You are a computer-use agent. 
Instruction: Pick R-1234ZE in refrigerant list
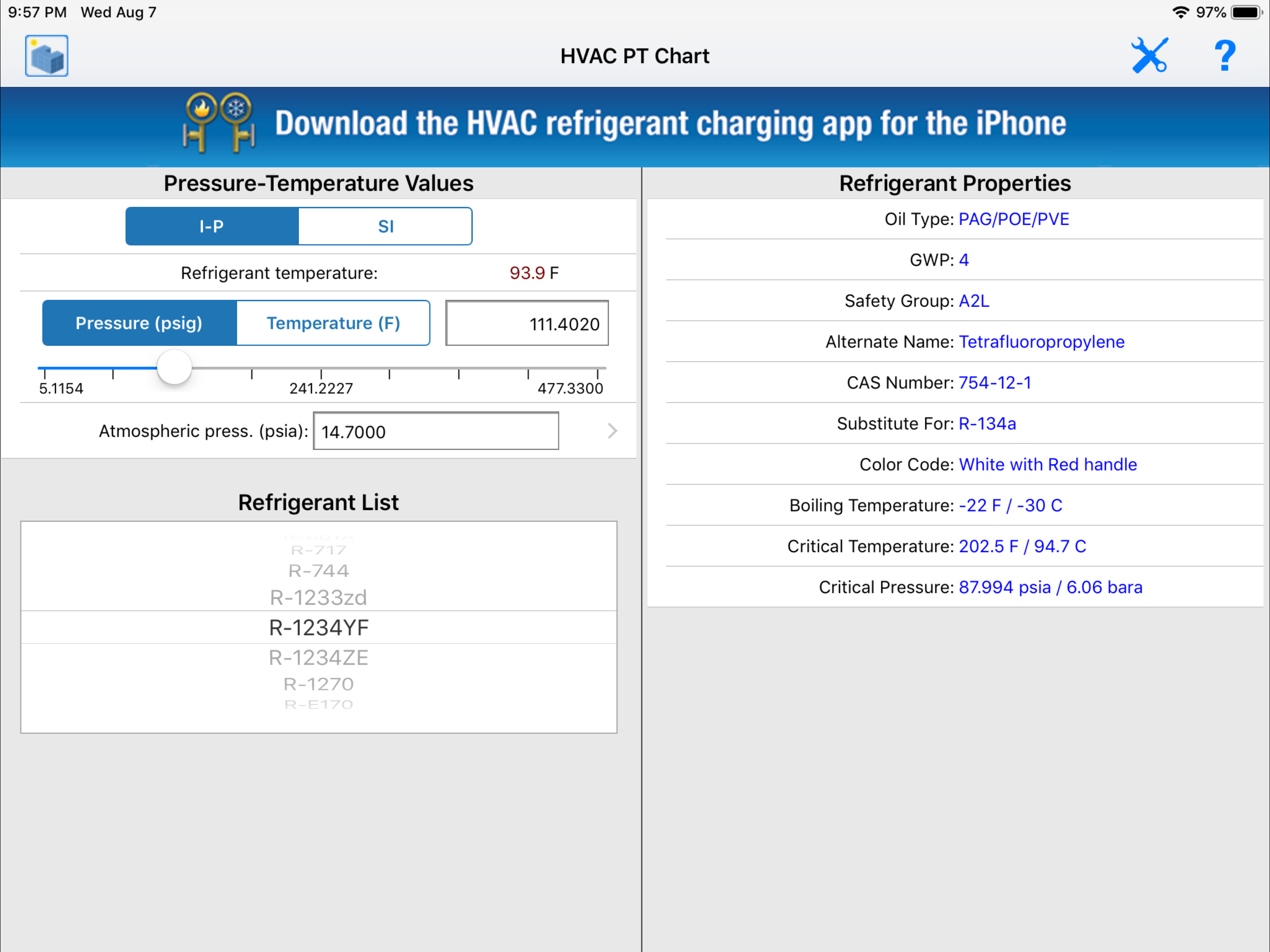pyautogui.click(x=318, y=657)
